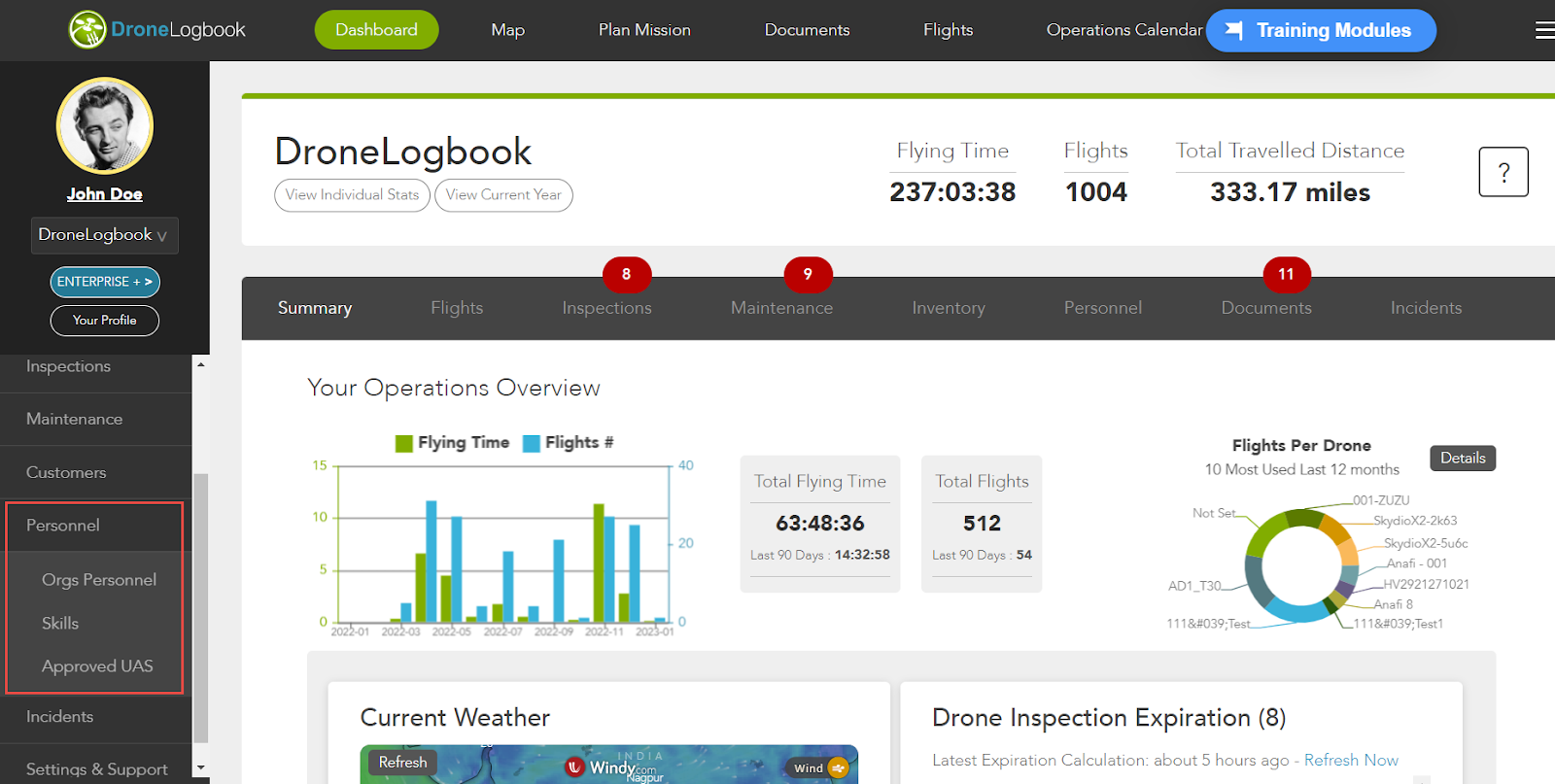This screenshot has width=1555, height=784.
Task: Click the Wind toggle icon on weather map
Action: (x=838, y=768)
